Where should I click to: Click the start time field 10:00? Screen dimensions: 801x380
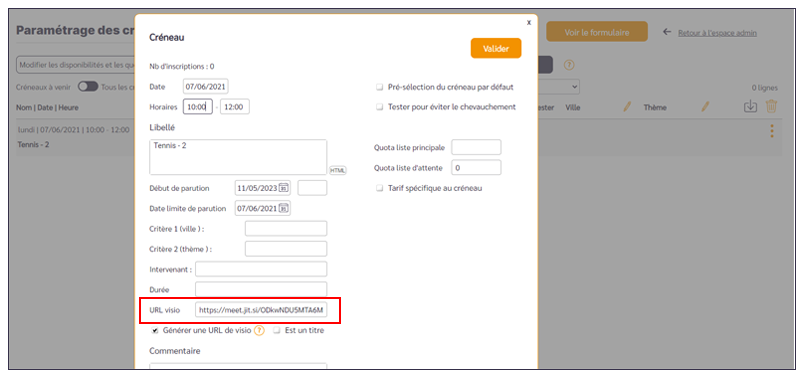point(197,107)
